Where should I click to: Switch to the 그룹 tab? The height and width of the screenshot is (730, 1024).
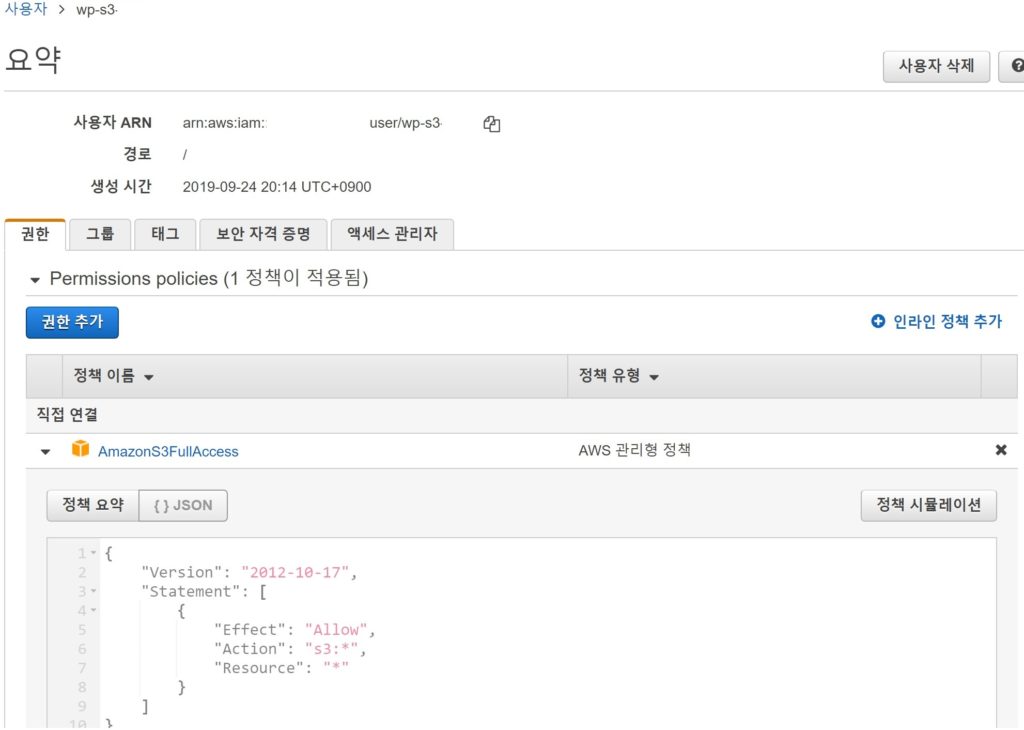pos(100,234)
